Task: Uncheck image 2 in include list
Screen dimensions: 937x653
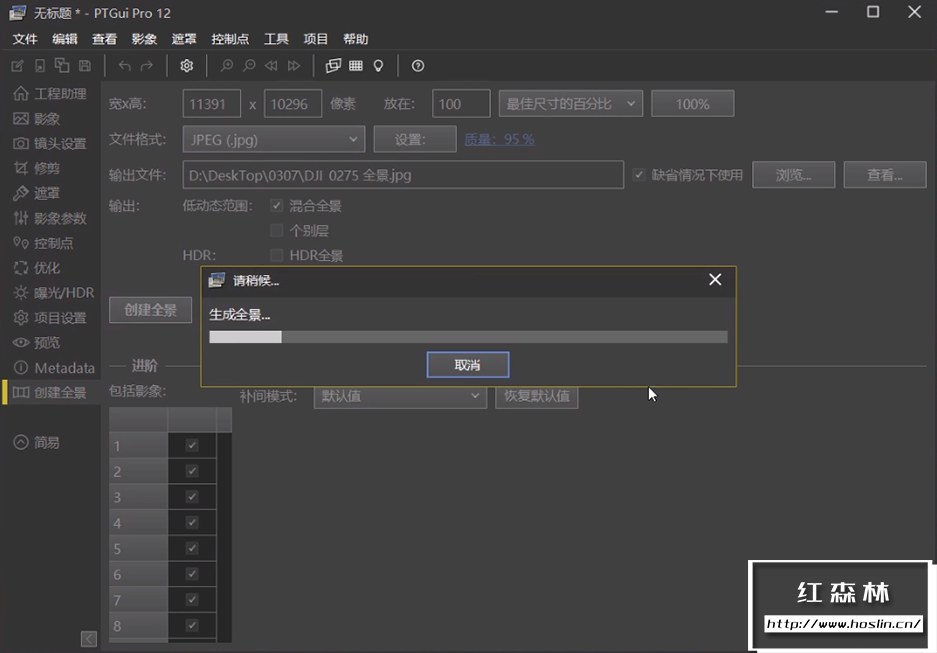Action: pos(192,471)
